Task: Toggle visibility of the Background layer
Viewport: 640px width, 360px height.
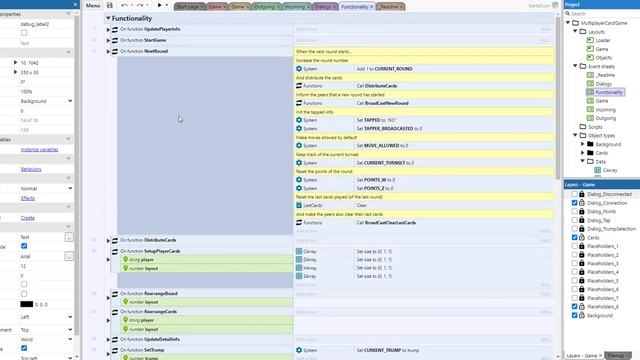Action: point(574,316)
